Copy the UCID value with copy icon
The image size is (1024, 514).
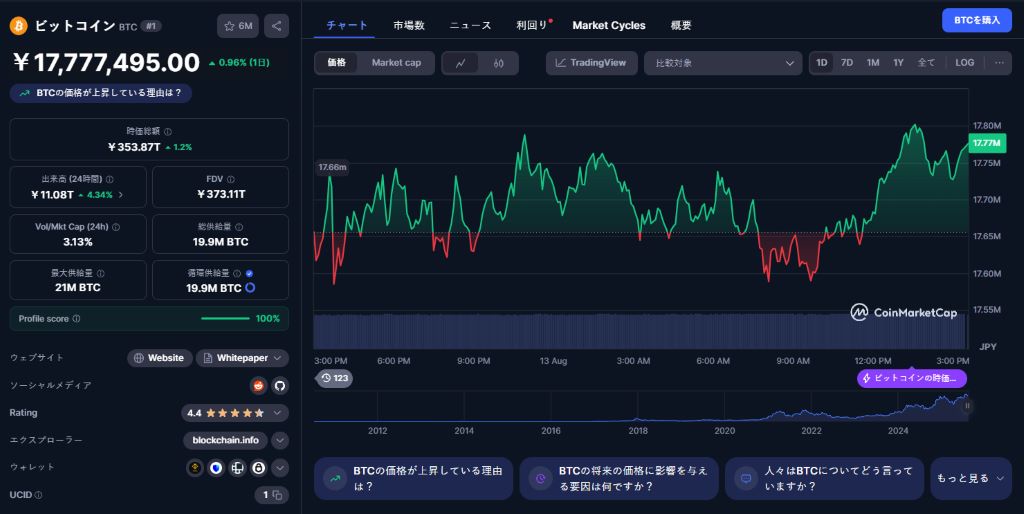tap(277, 495)
